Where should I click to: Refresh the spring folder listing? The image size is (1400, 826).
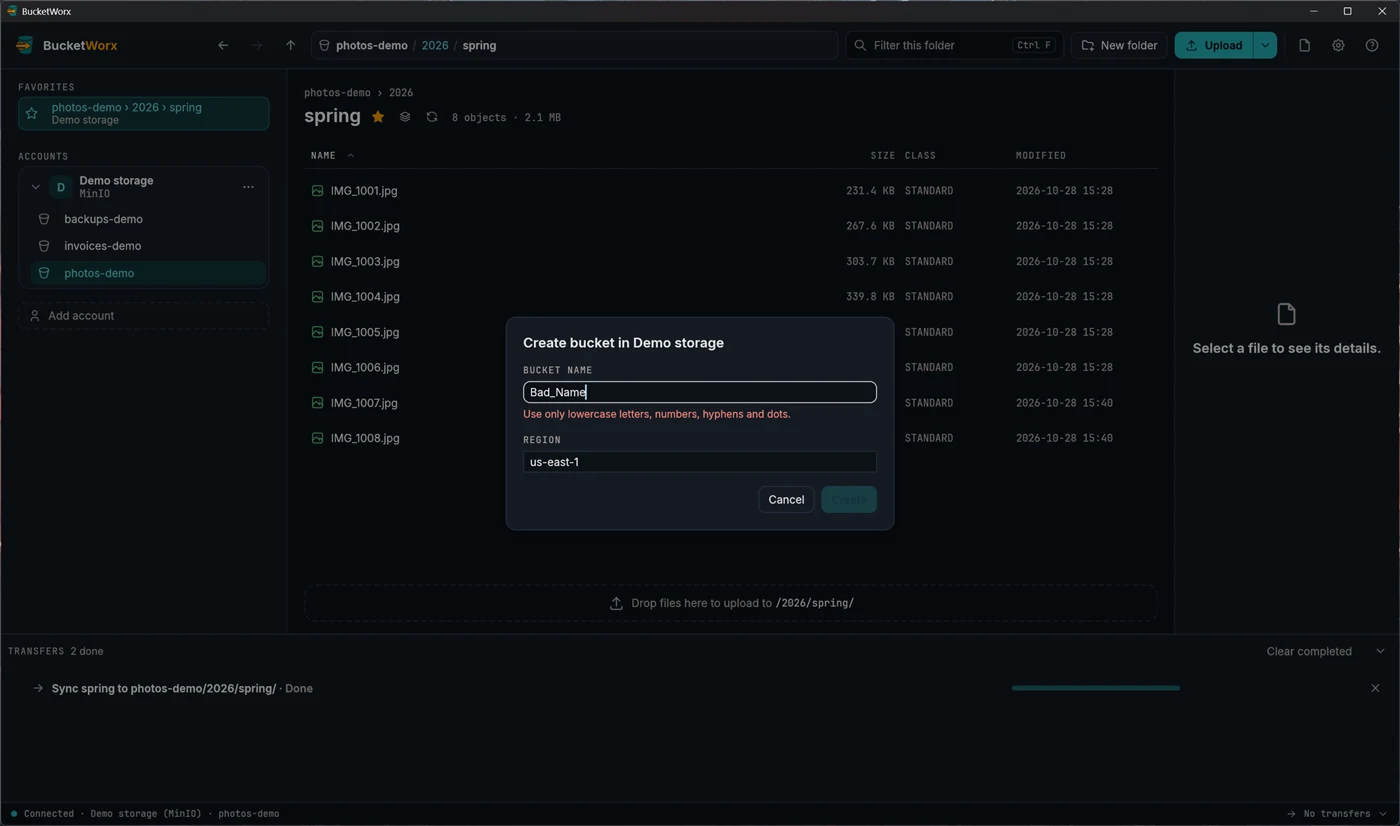pyautogui.click(x=432, y=117)
